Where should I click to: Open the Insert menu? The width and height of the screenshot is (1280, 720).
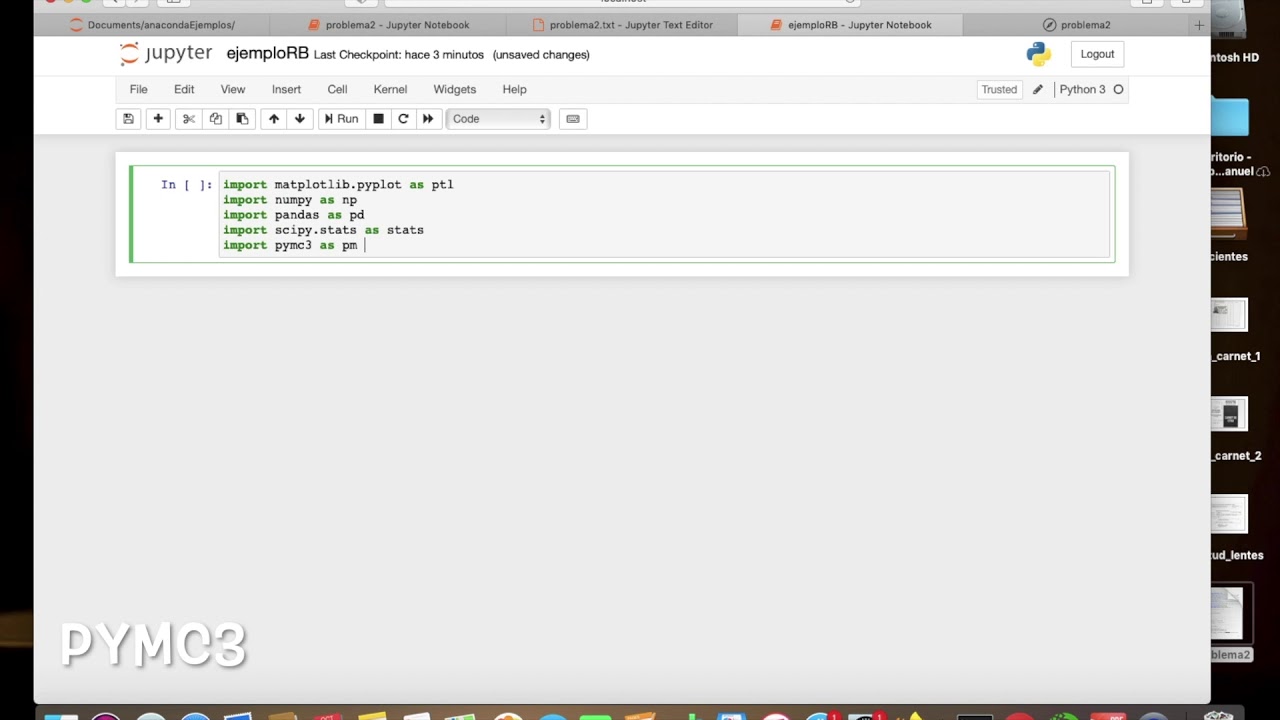(286, 89)
